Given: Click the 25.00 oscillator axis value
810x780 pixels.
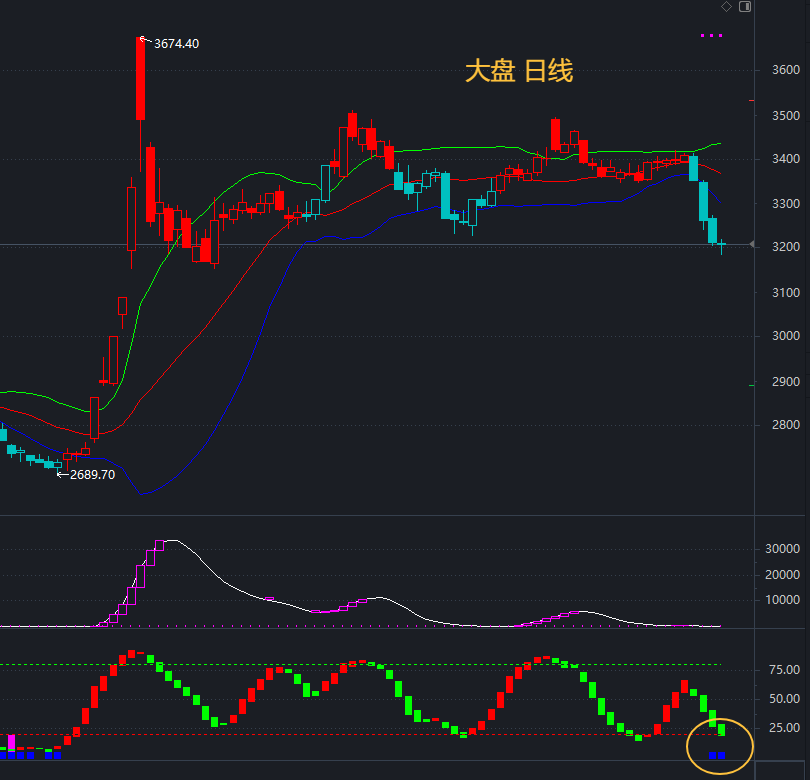Looking at the screenshot, I should pyautogui.click(x=784, y=728).
